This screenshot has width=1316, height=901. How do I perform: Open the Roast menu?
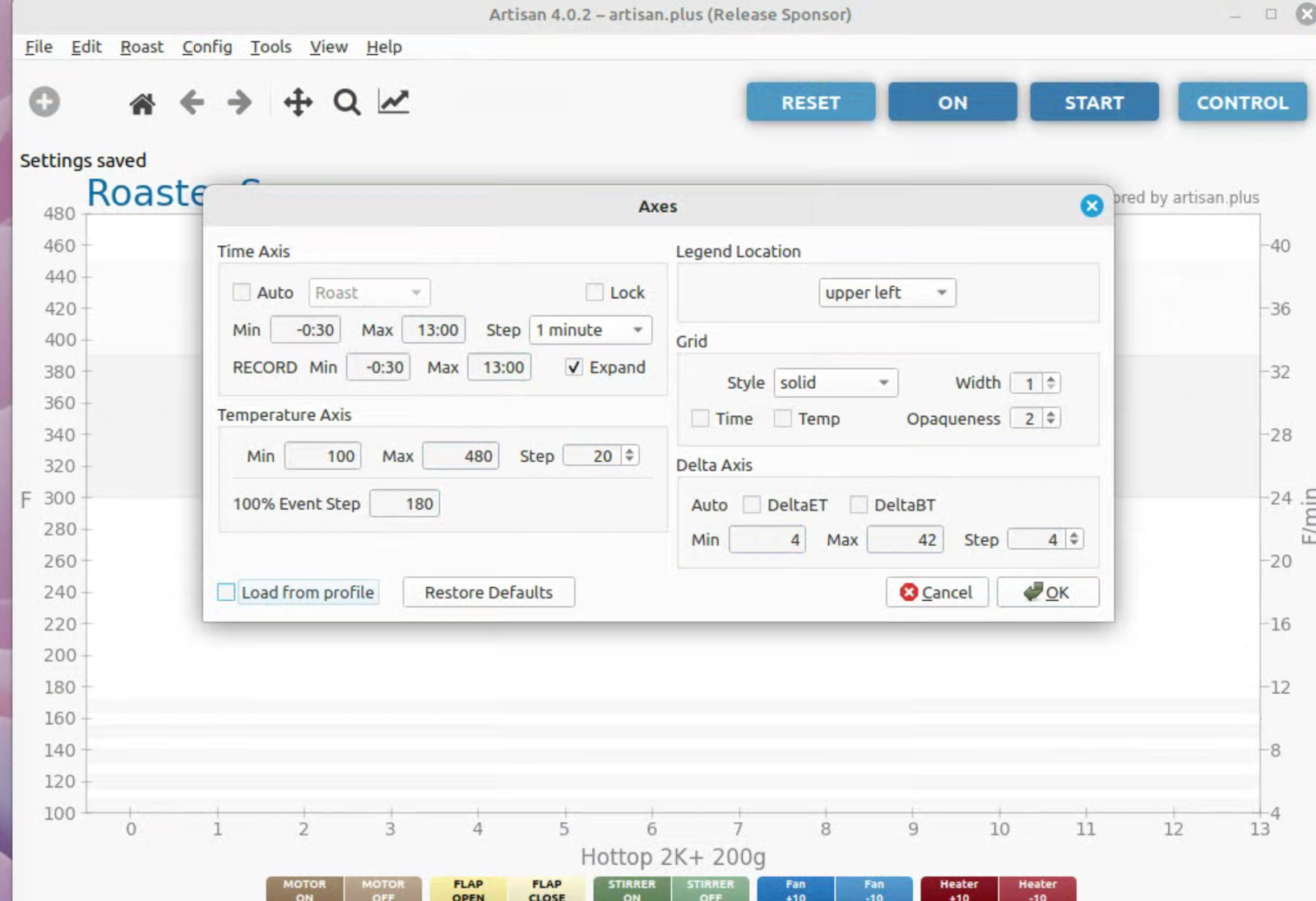[141, 47]
